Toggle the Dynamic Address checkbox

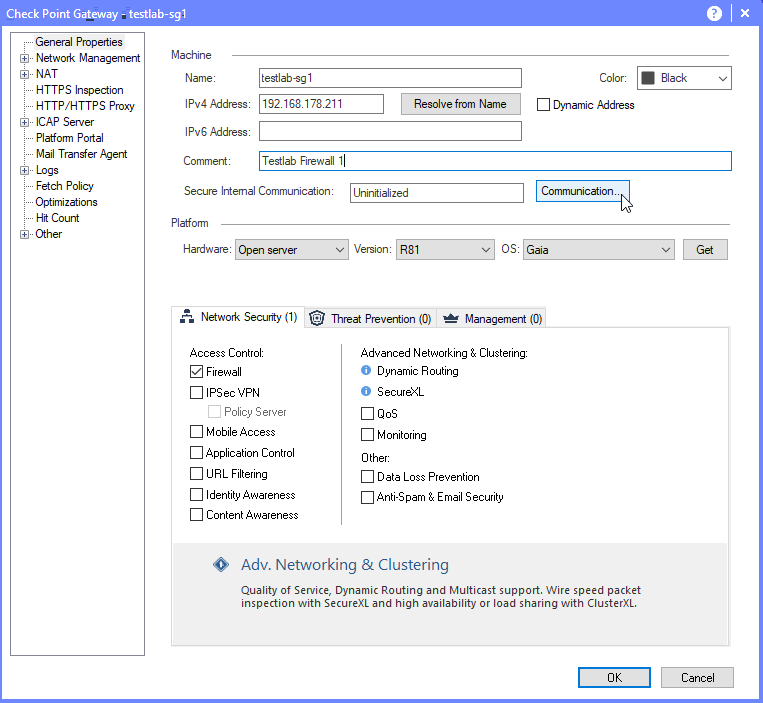[543, 105]
